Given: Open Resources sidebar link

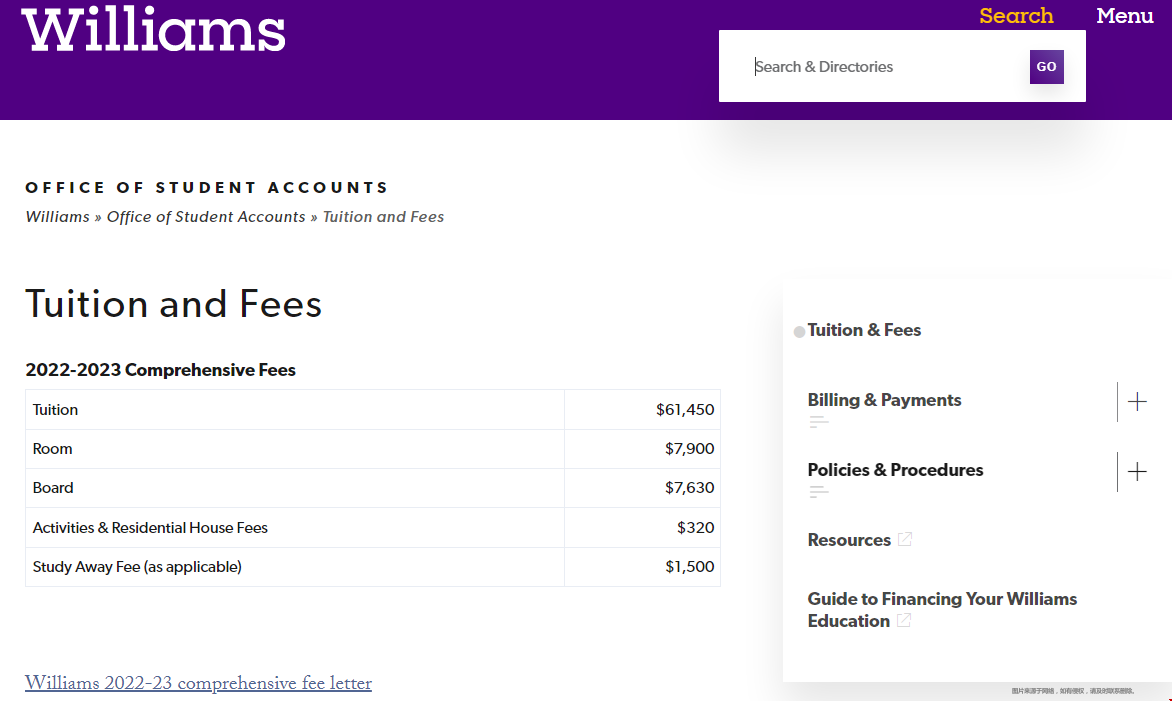Looking at the screenshot, I should [x=849, y=540].
